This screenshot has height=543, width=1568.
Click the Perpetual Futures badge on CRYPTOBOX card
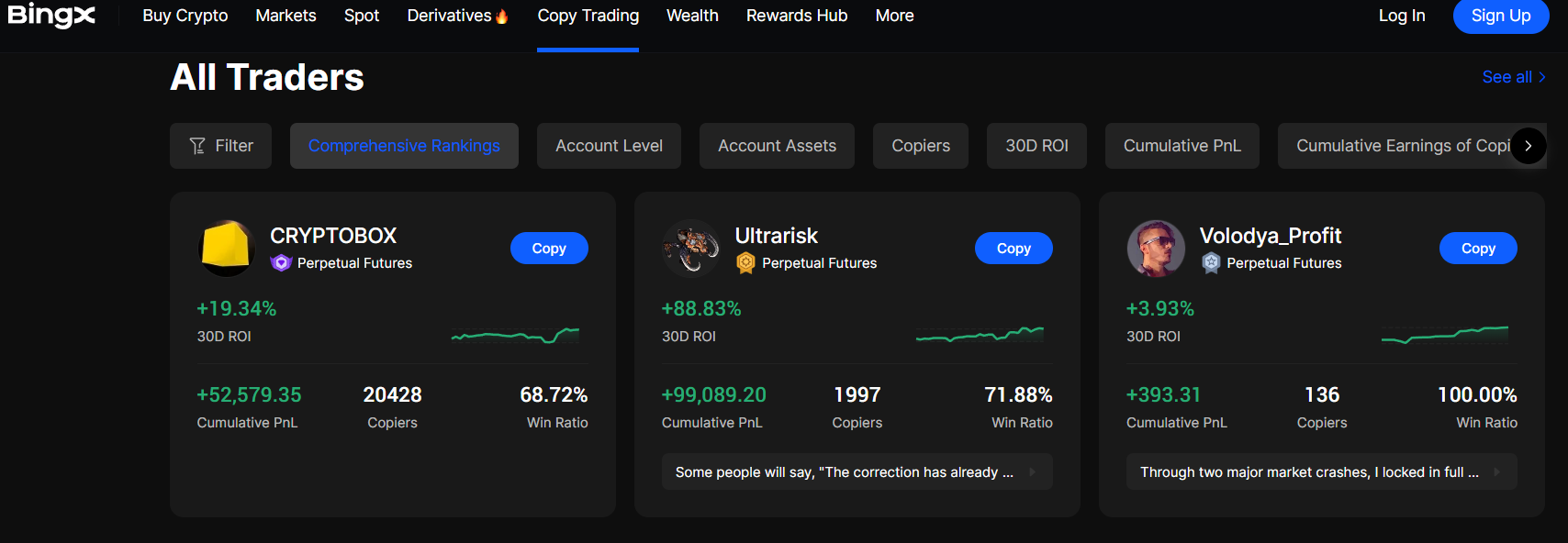tap(282, 263)
